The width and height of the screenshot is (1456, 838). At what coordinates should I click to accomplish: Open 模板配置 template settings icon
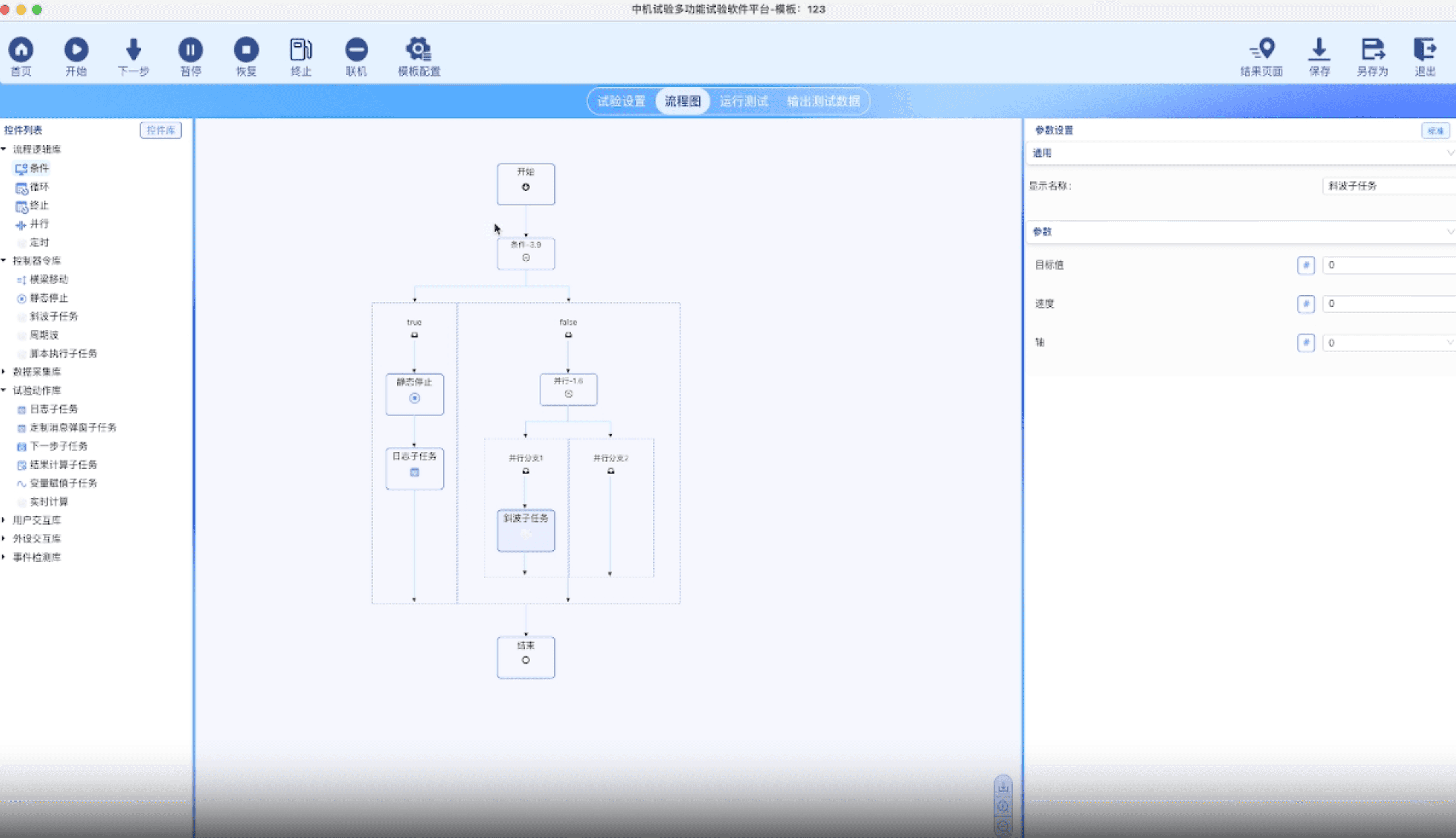tap(419, 50)
